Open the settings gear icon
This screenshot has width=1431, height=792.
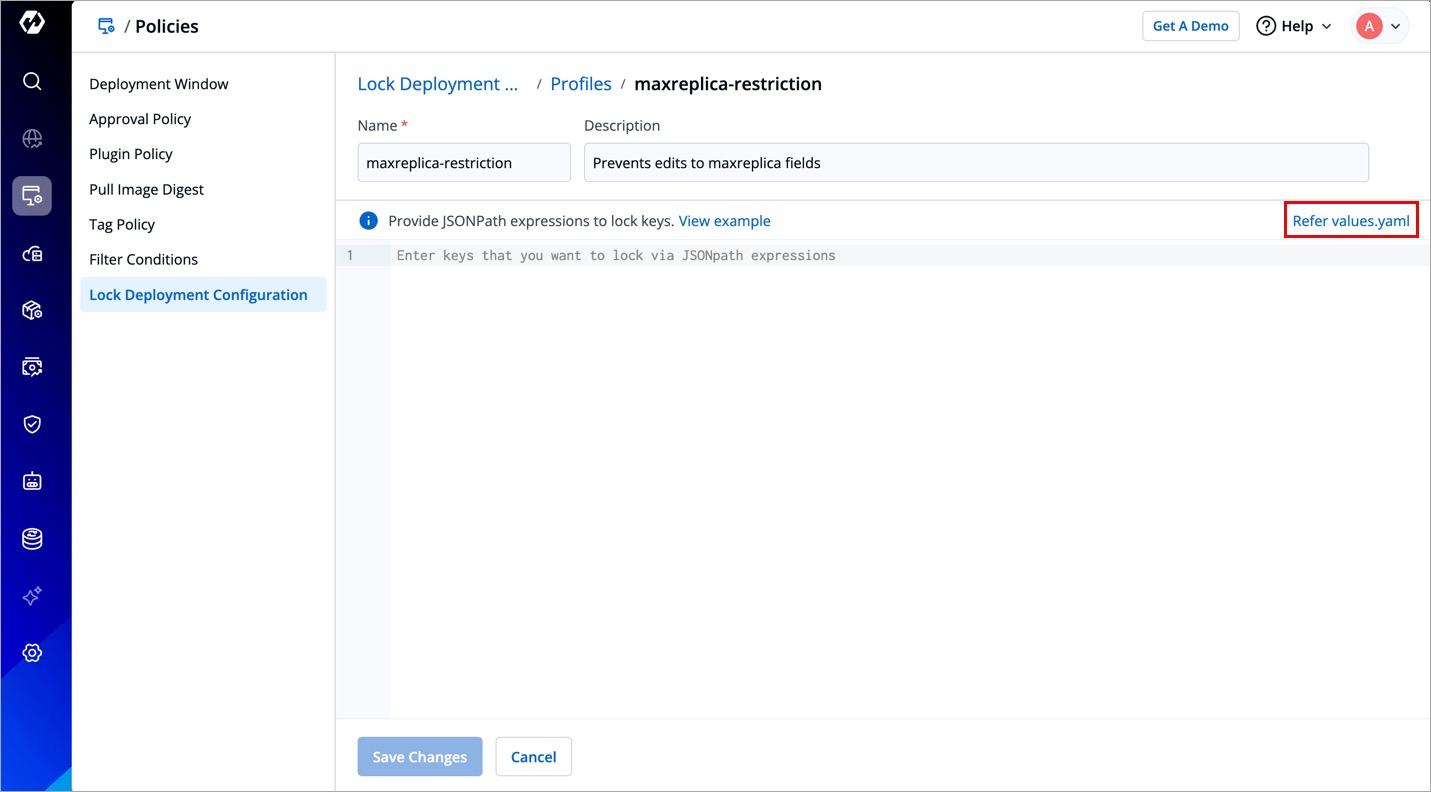[x=32, y=653]
